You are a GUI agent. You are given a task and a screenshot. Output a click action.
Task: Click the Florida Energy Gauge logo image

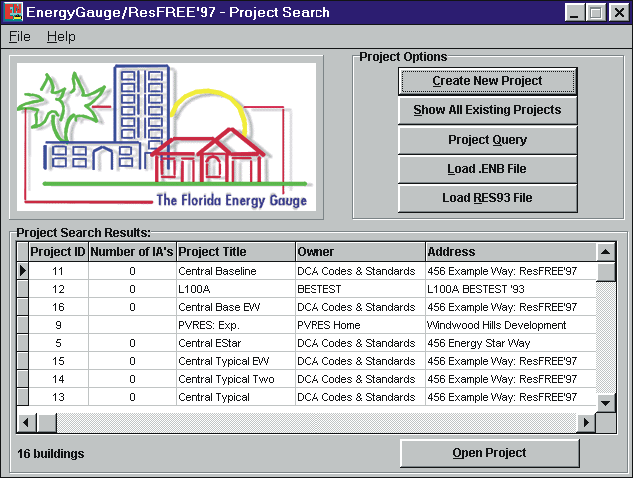tap(166, 137)
